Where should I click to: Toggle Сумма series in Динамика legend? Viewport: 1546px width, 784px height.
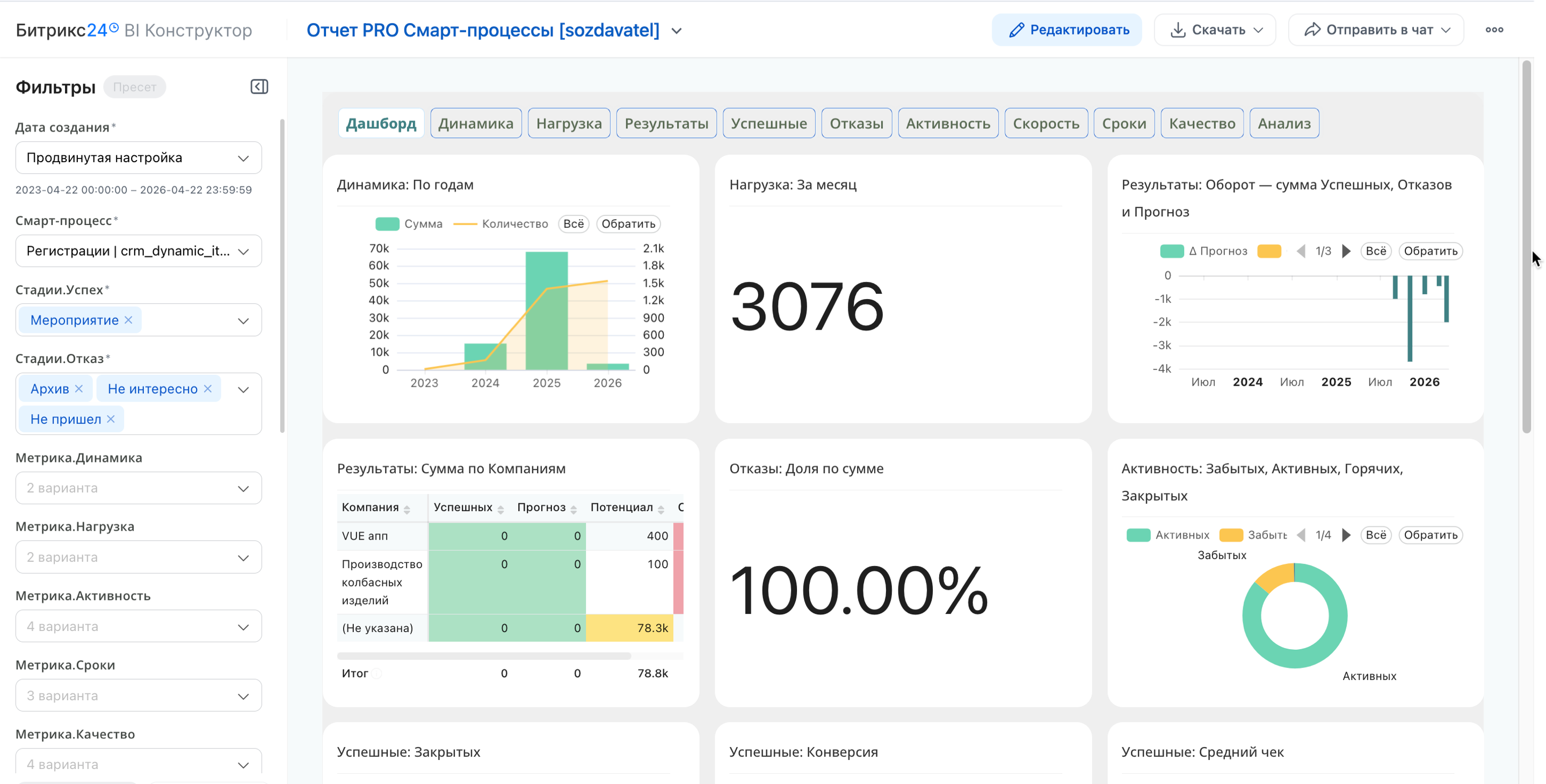(x=408, y=224)
